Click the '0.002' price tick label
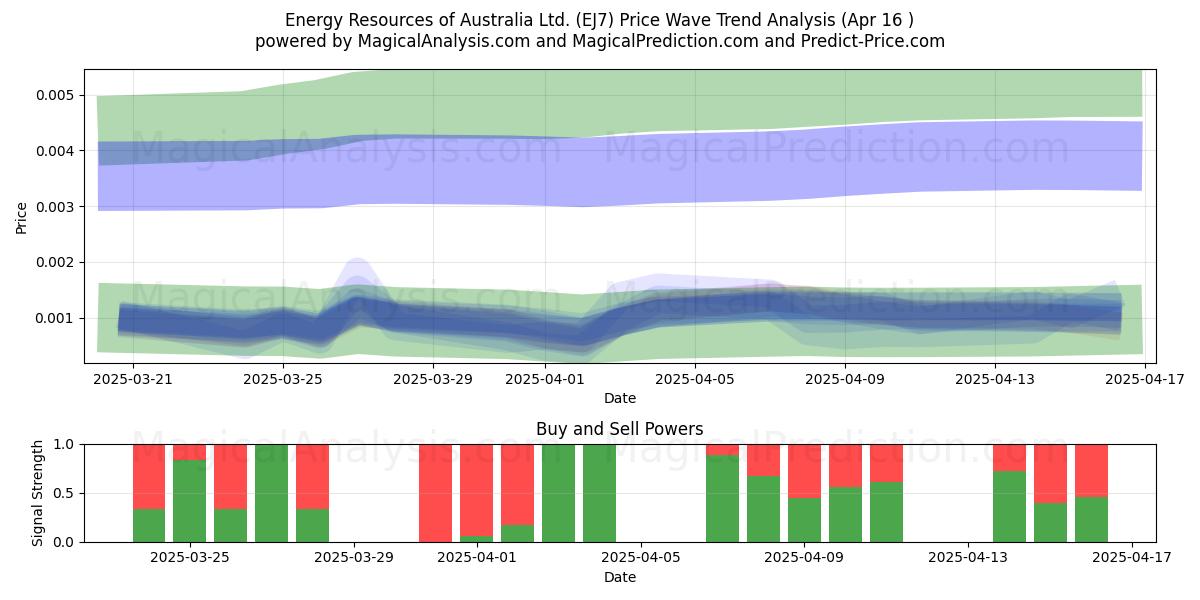This screenshot has height=600, width=1200. pyautogui.click(x=56, y=262)
